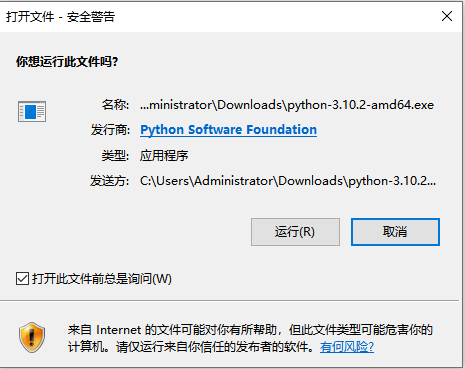Click the 你想运行此文件吗? heading

pos(67,62)
